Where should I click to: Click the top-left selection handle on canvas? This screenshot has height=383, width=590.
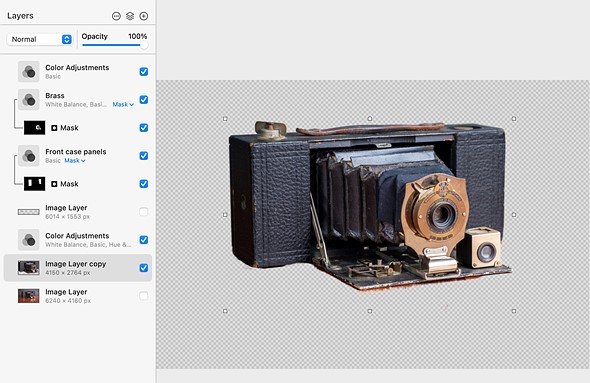[x=225, y=119]
